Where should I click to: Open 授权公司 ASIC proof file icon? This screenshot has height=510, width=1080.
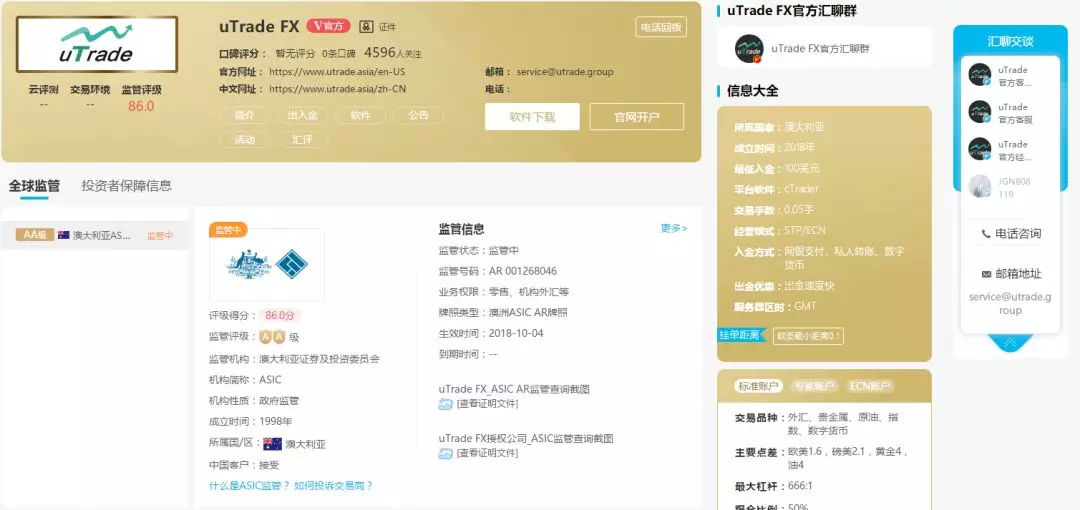[446, 453]
